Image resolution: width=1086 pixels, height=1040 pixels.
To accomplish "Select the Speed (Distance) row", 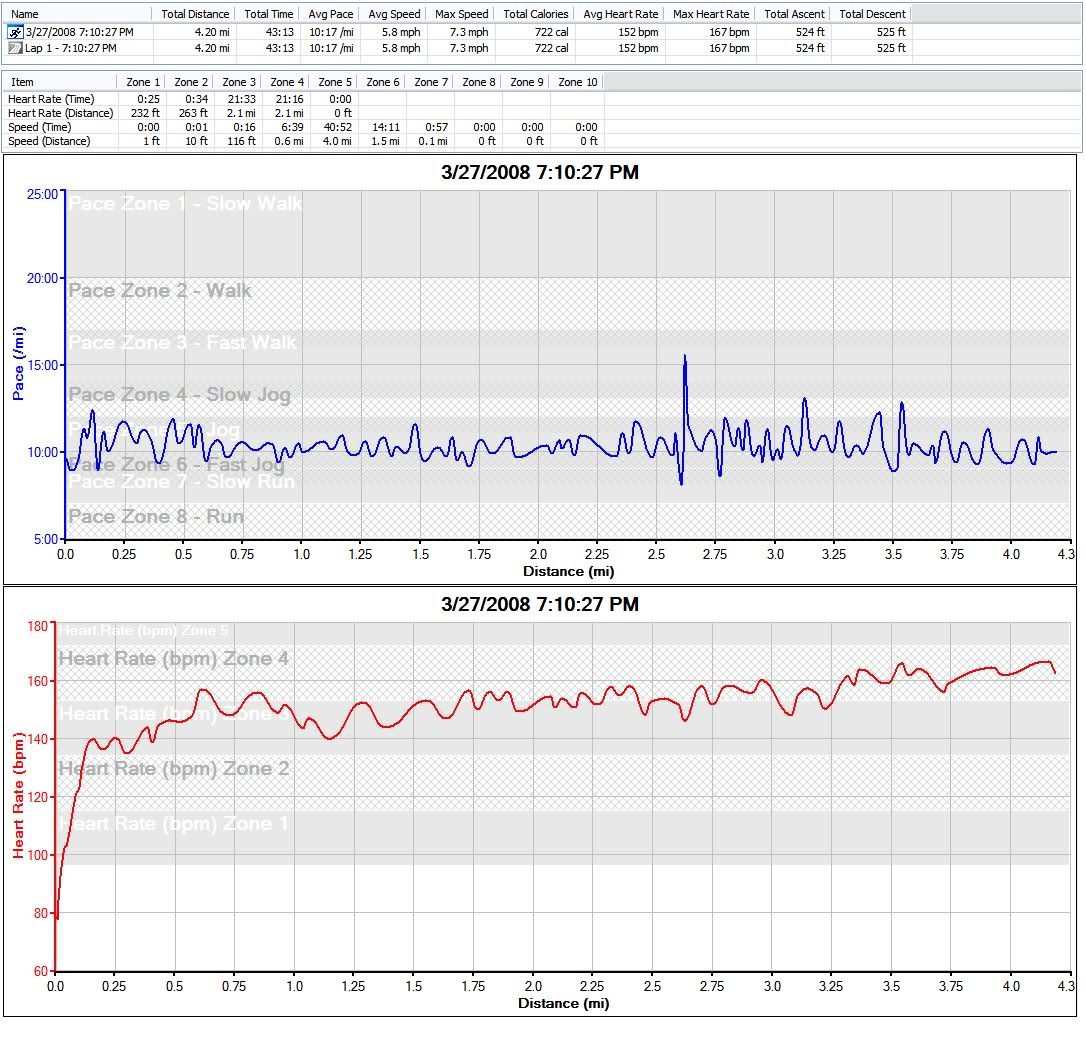I will [49, 141].
